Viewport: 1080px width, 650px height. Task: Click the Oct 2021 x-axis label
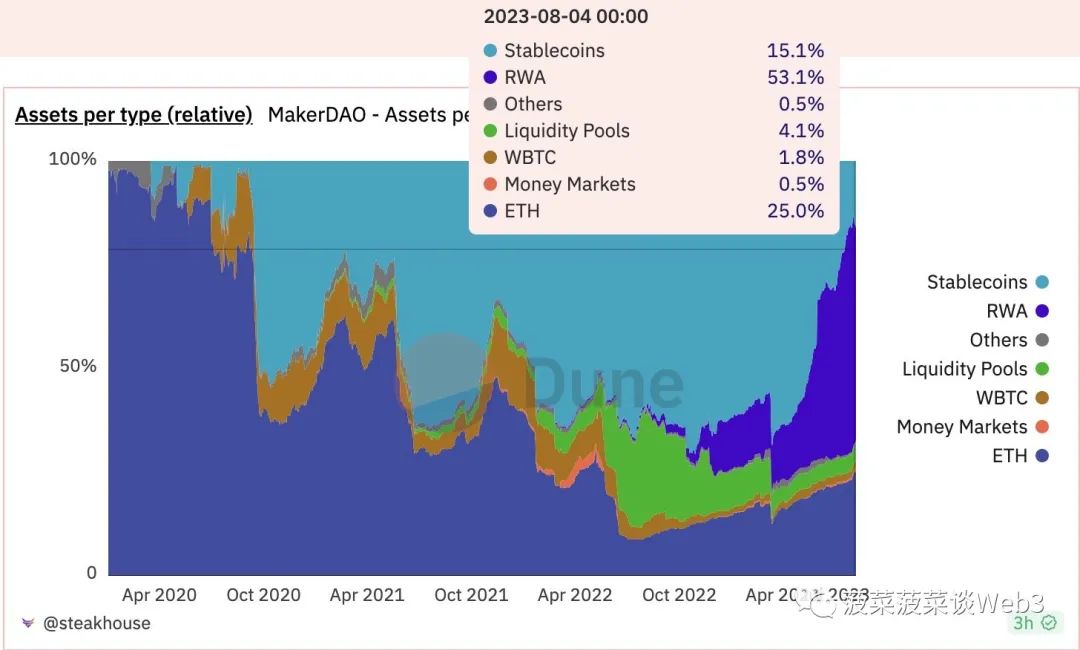point(470,596)
